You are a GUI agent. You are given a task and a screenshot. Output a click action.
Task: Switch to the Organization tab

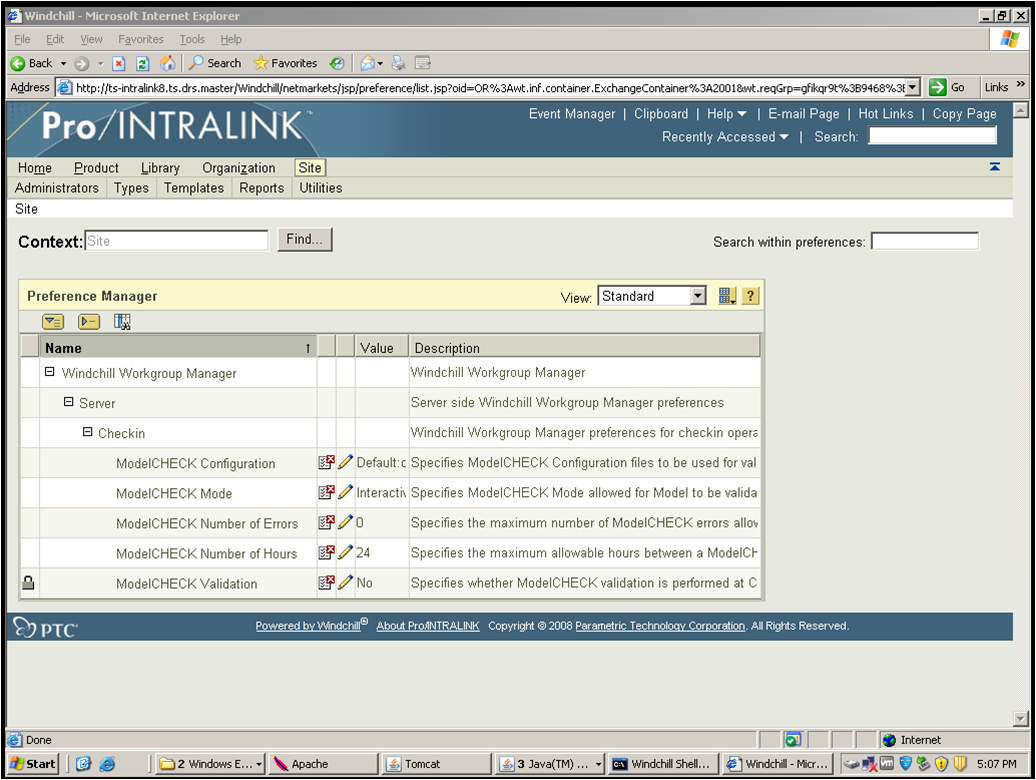(239, 168)
